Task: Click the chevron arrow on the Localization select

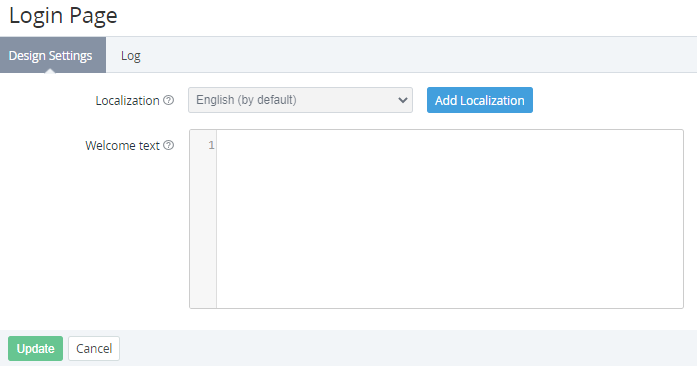Action: click(x=403, y=100)
